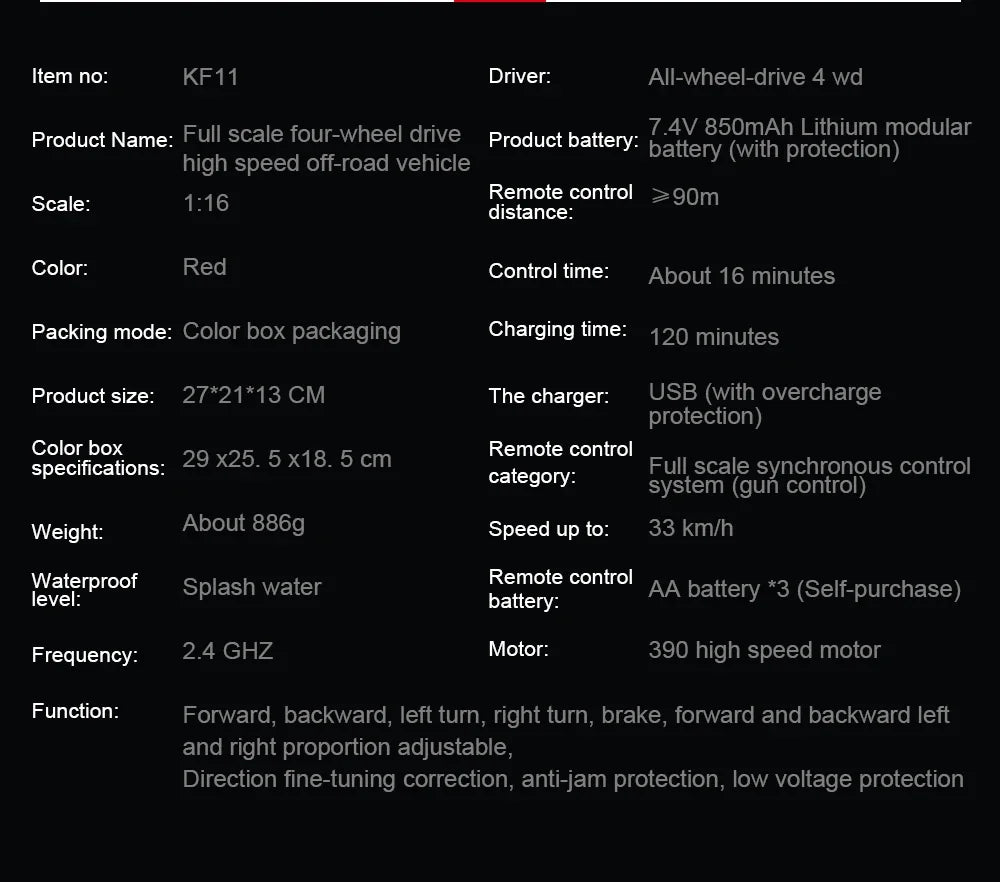Select the 'About 16 minutes' control time
This screenshot has height=882, width=1000.
coord(741,276)
